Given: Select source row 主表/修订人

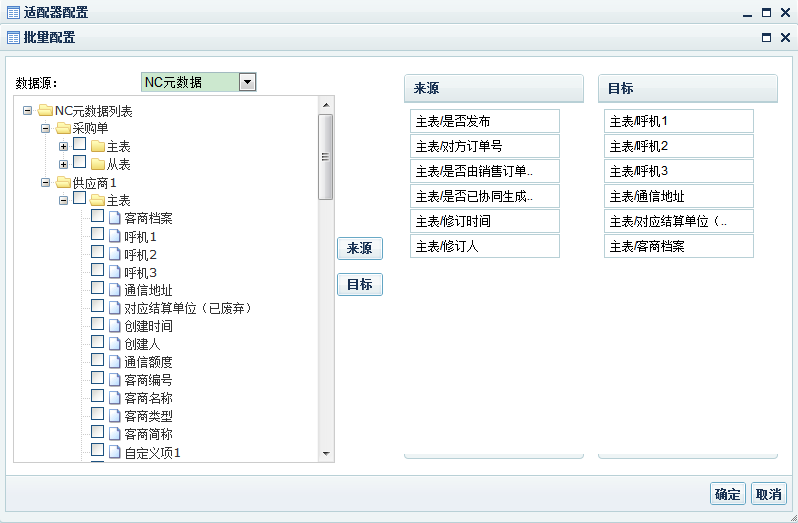Looking at the screenshot, I should [x=484, y=246].
